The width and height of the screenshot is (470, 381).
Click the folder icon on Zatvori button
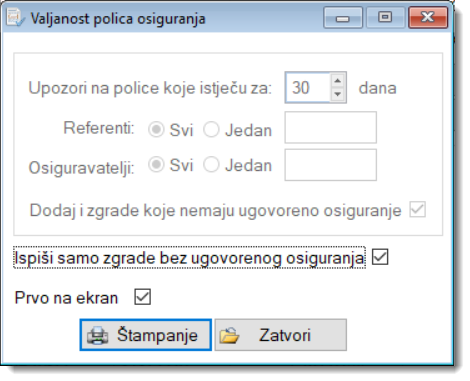point(229,335)
